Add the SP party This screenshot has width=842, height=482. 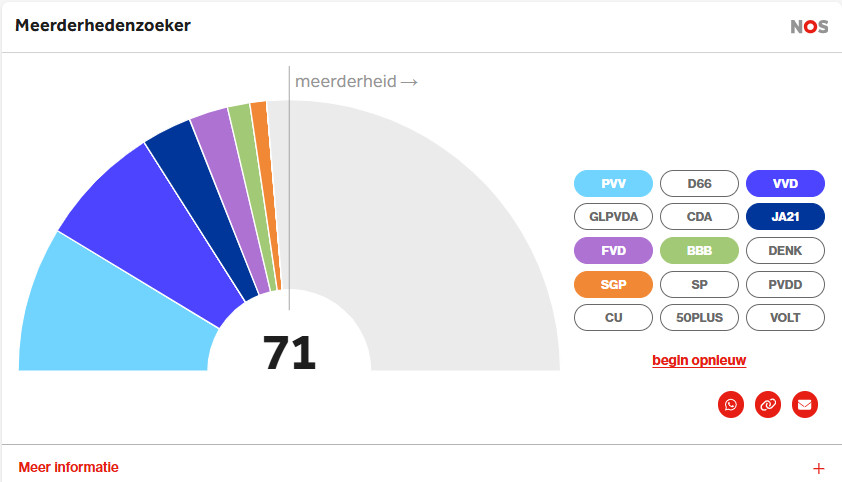pos(699,284)
